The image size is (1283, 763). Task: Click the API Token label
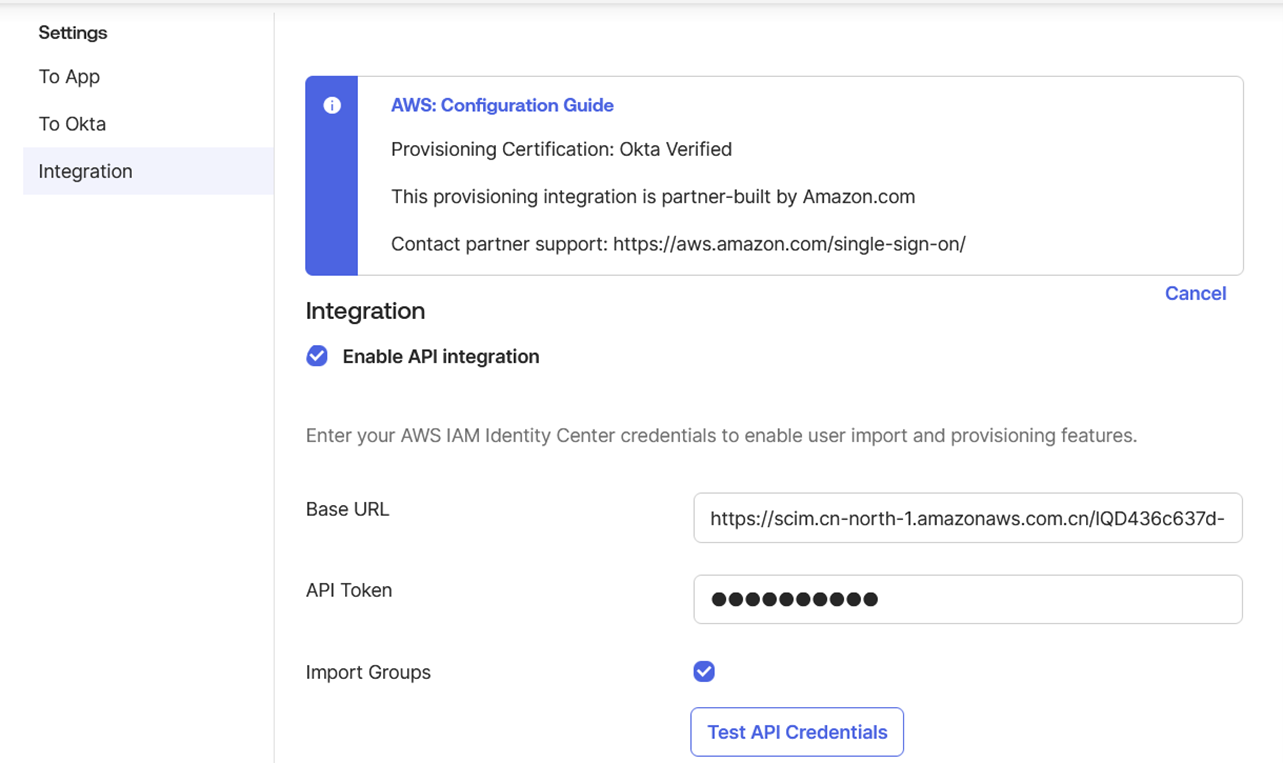click(x=348, y=590)
